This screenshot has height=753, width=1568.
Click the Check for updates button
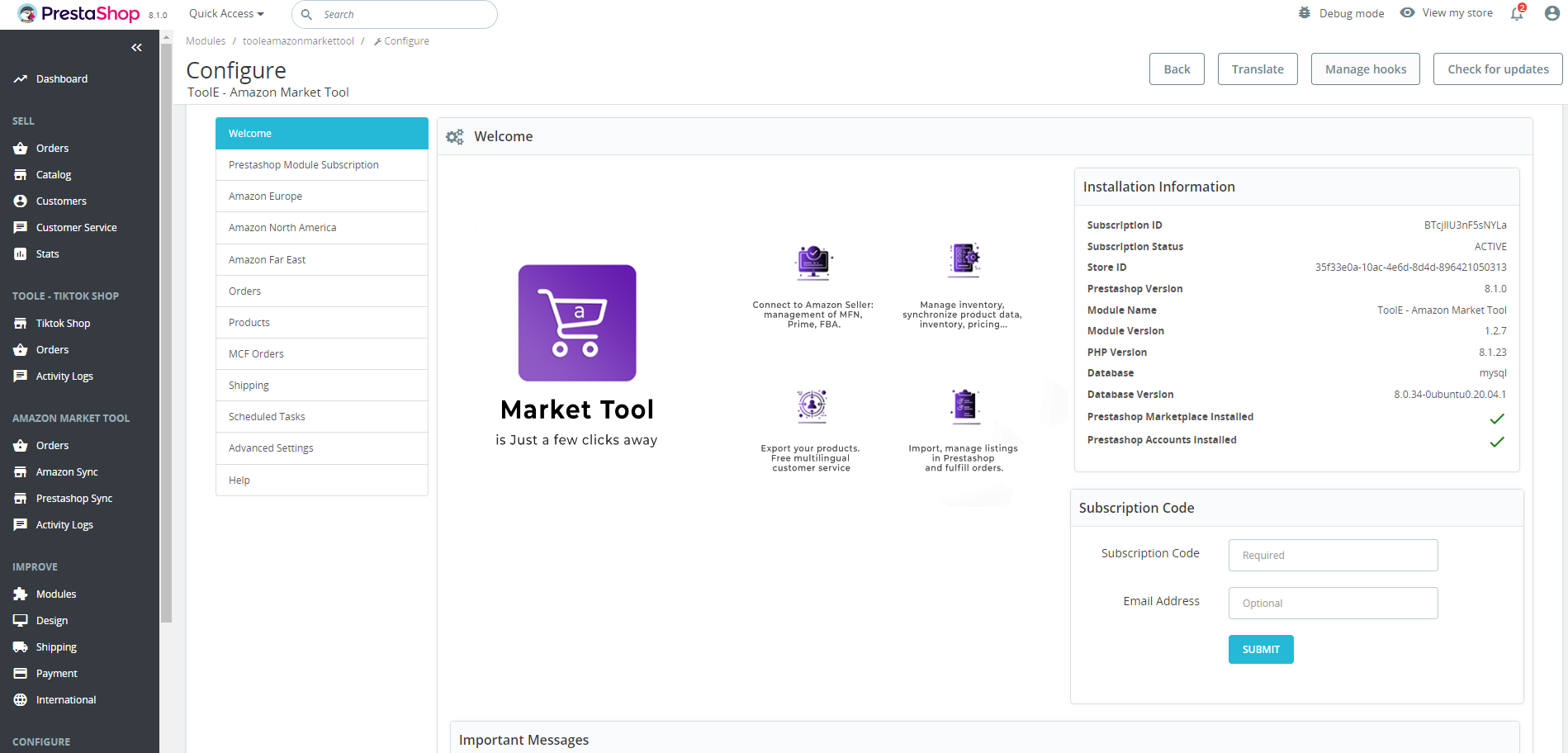tap(1497, 69)
